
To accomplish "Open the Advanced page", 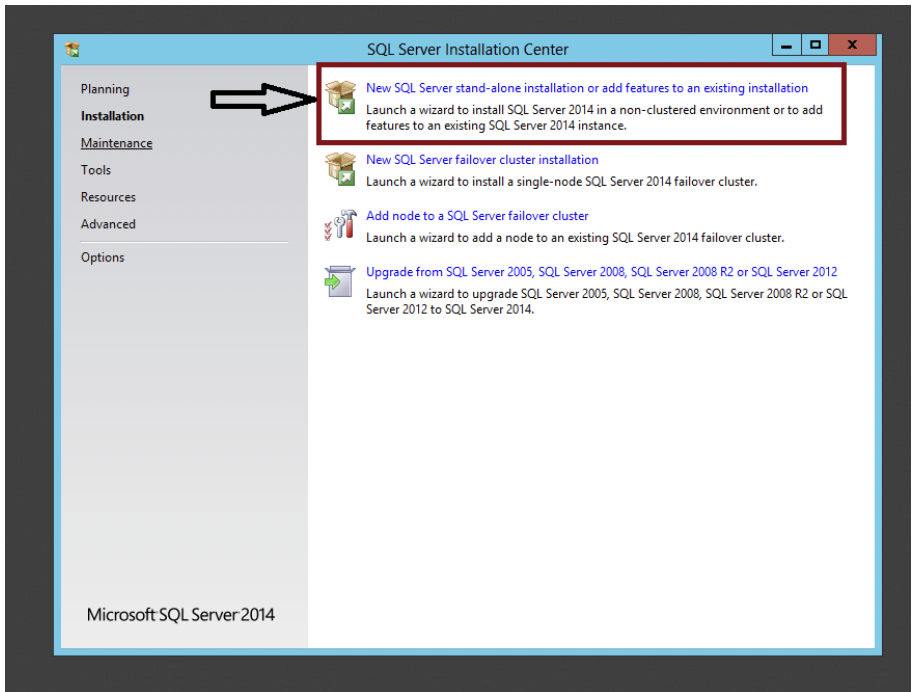I will (x=108, y=224).
